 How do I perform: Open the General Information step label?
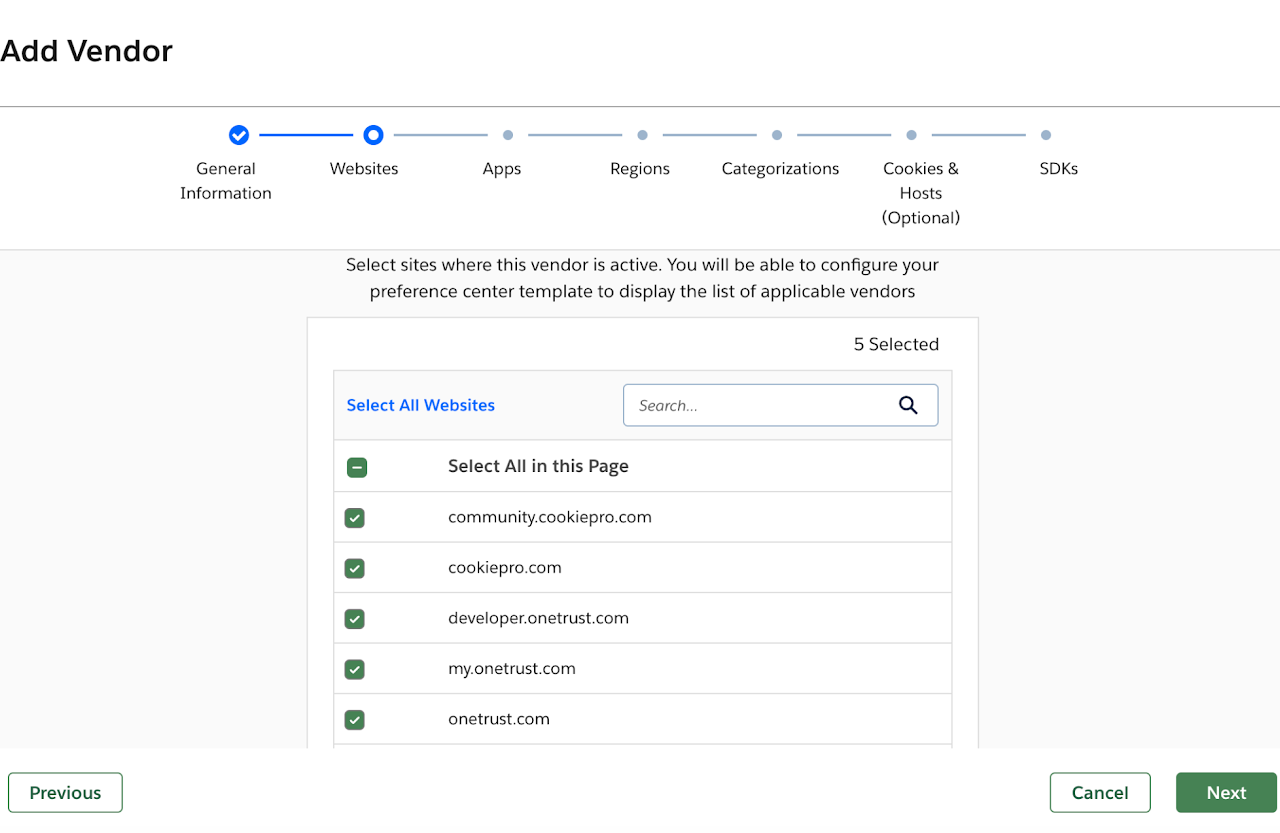pyautogui.click(x=226, y=181)
